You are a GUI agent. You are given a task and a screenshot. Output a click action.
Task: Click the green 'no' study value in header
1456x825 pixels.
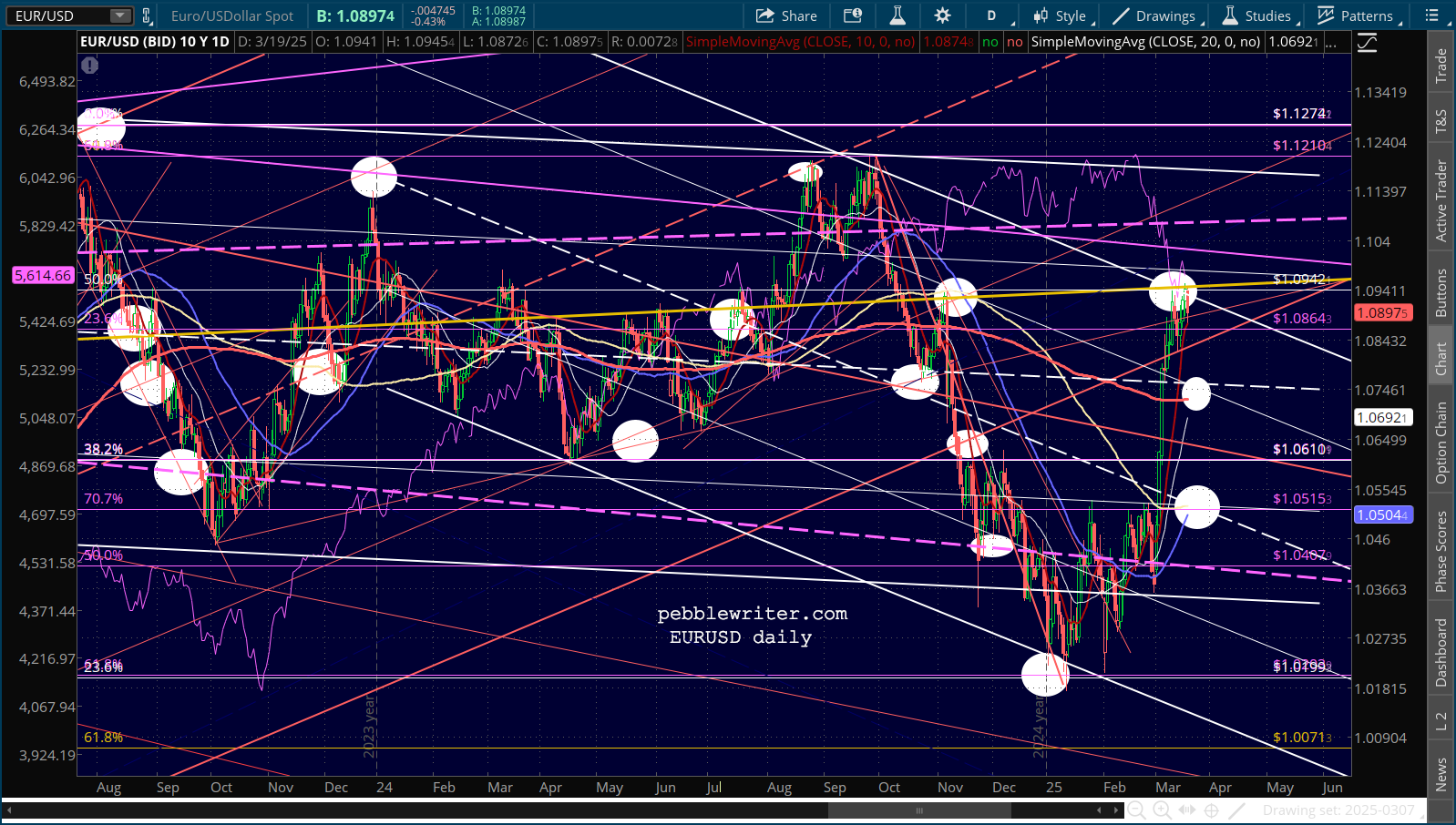point(990,42)
